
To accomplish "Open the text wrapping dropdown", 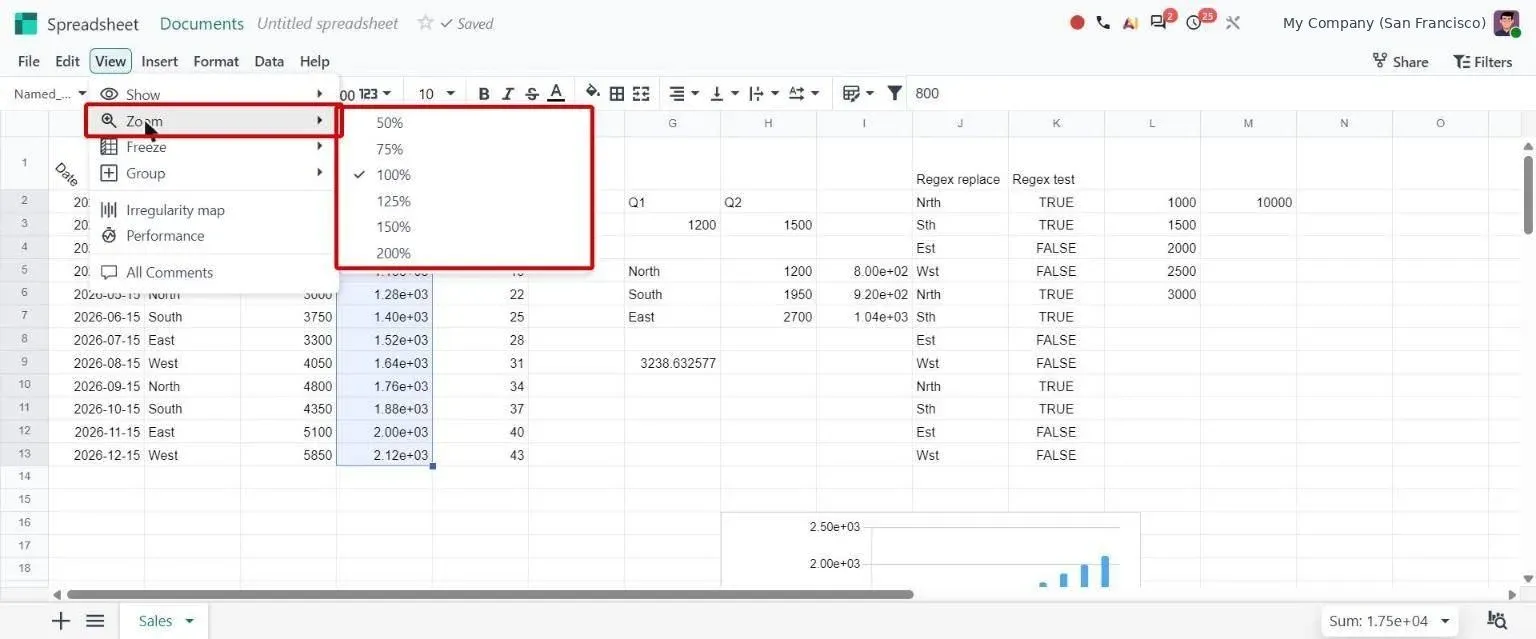I will tap(763, 94).
